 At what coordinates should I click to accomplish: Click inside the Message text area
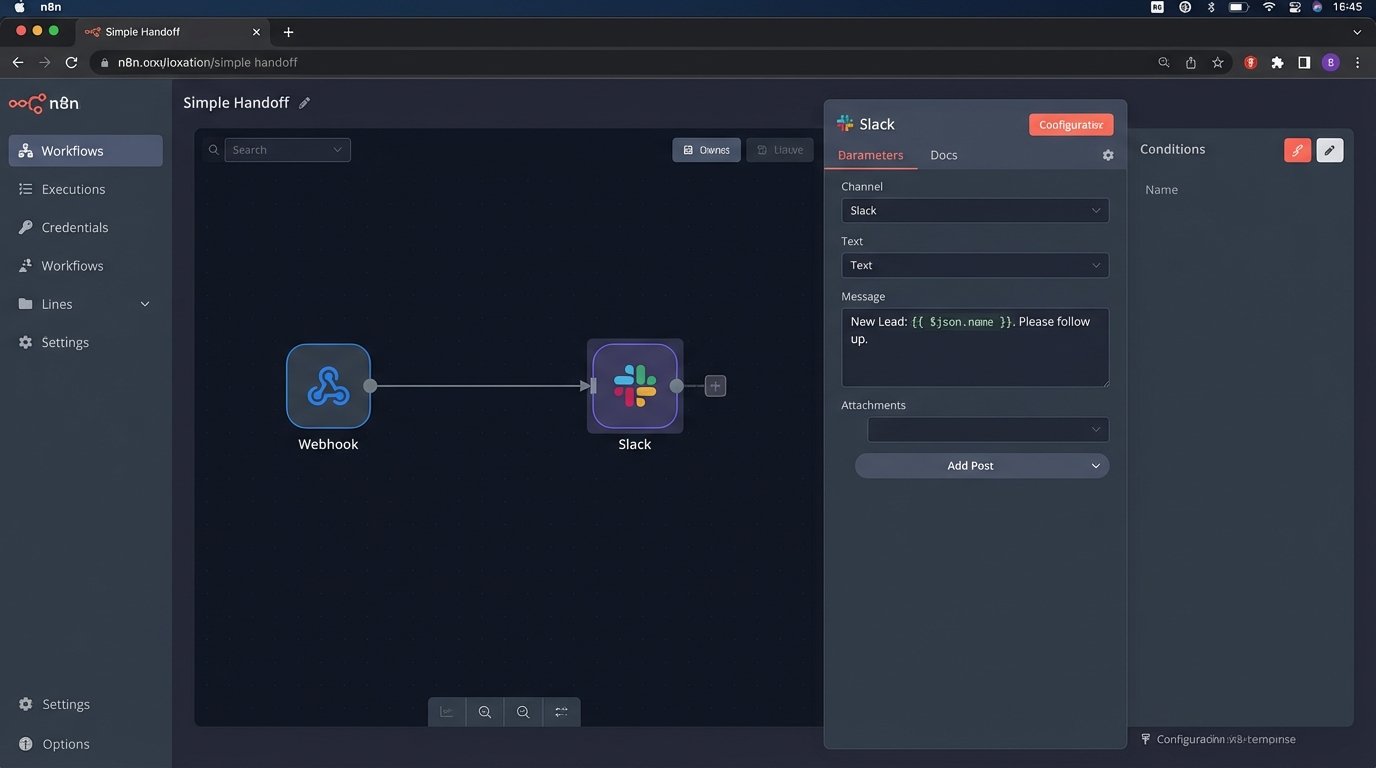pos(974,347)
